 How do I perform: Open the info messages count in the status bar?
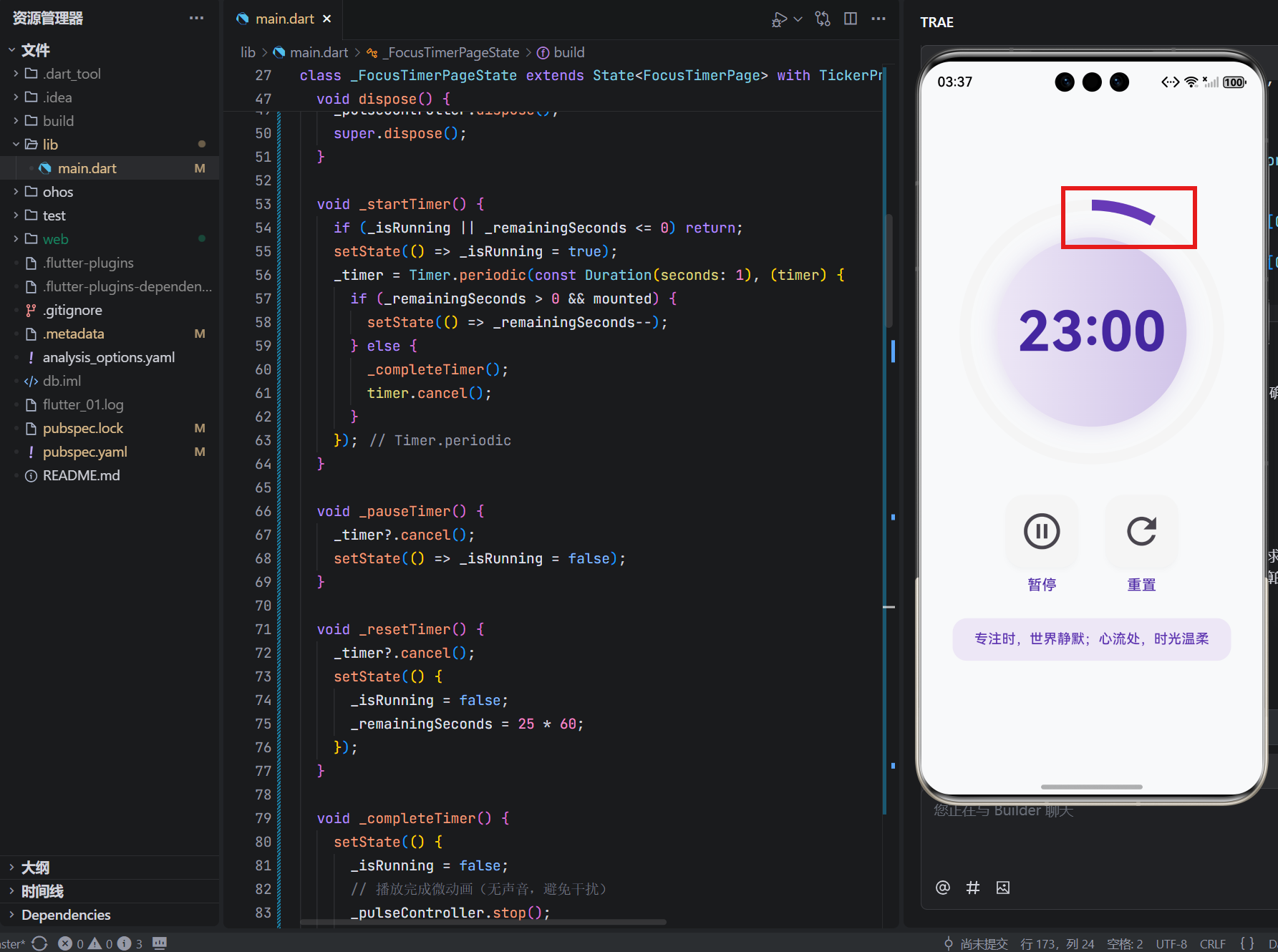130,943
